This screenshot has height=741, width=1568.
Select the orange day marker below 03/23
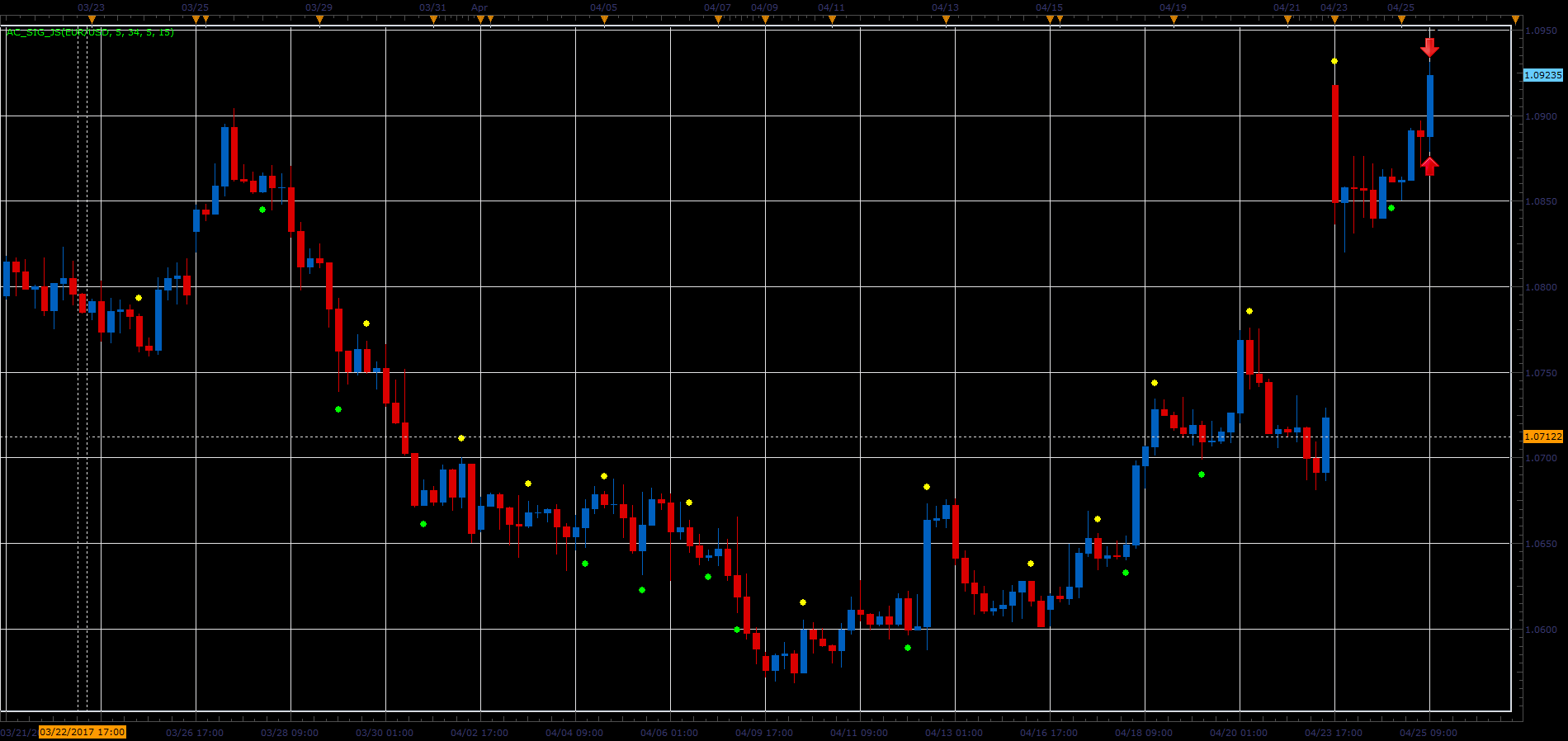pos(92,20)
